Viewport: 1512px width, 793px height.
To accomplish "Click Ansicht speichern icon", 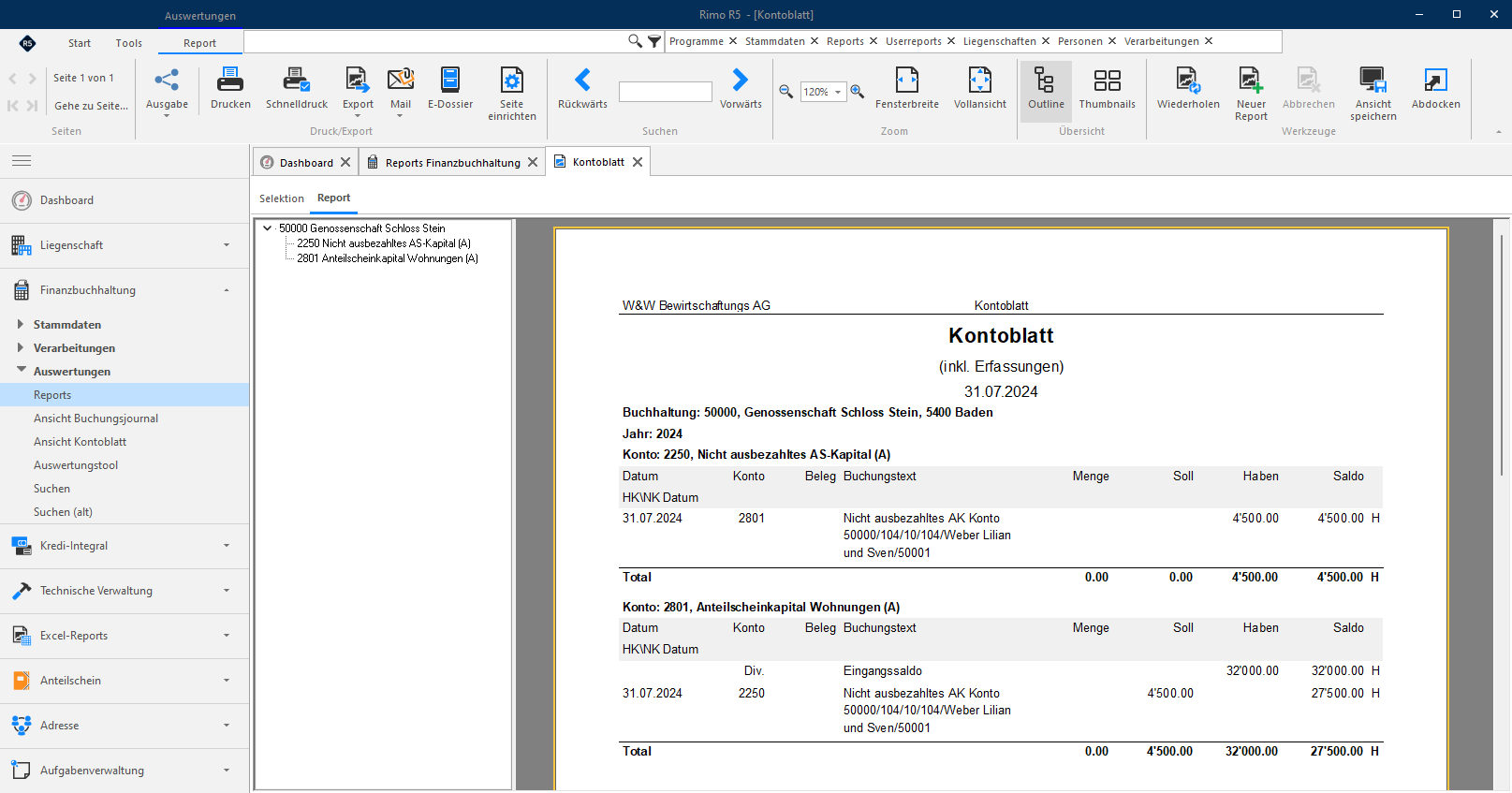I will [x=1373, y=80].
